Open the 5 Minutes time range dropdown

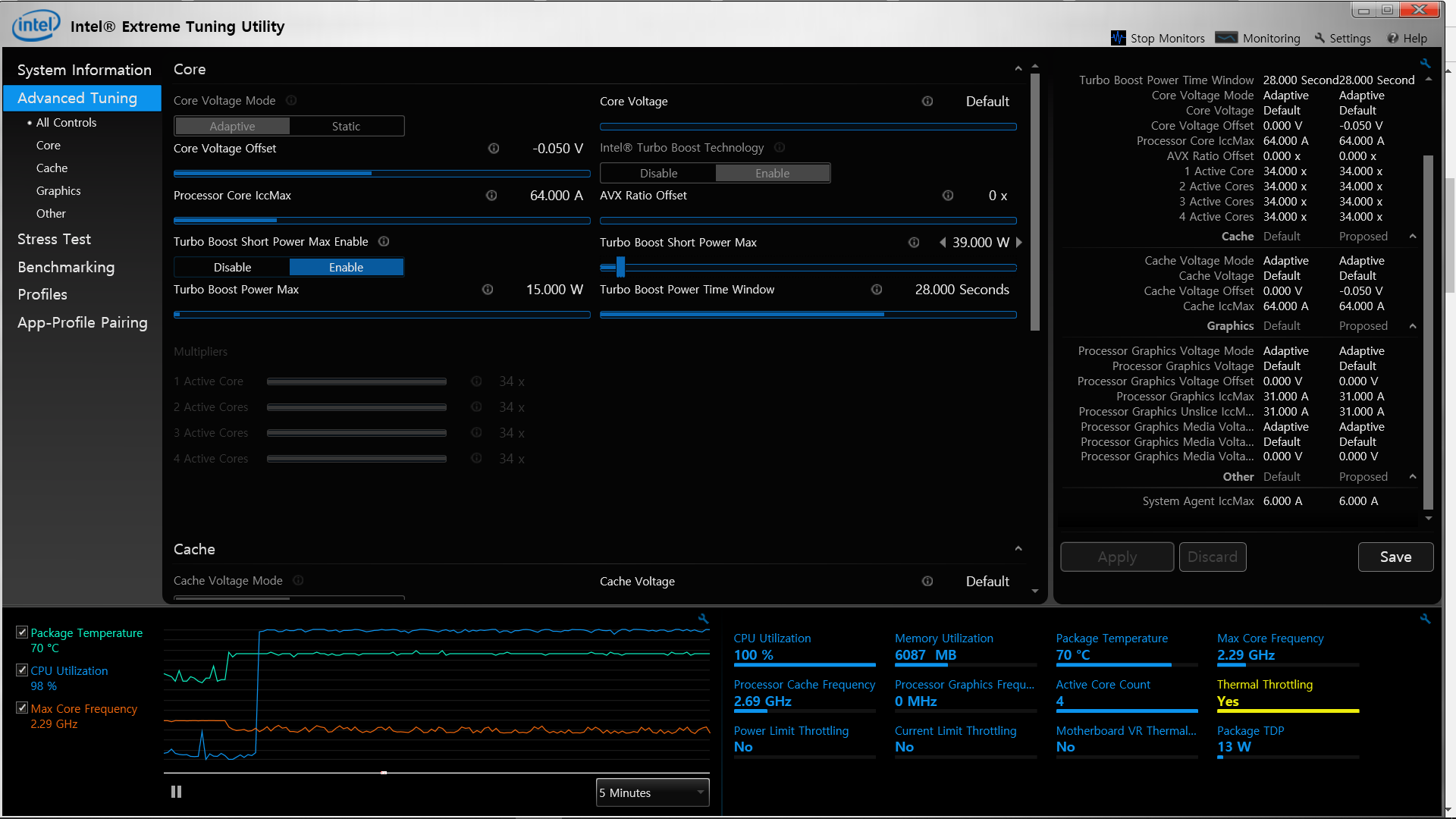pyautogui.click(x=652, y=792)
